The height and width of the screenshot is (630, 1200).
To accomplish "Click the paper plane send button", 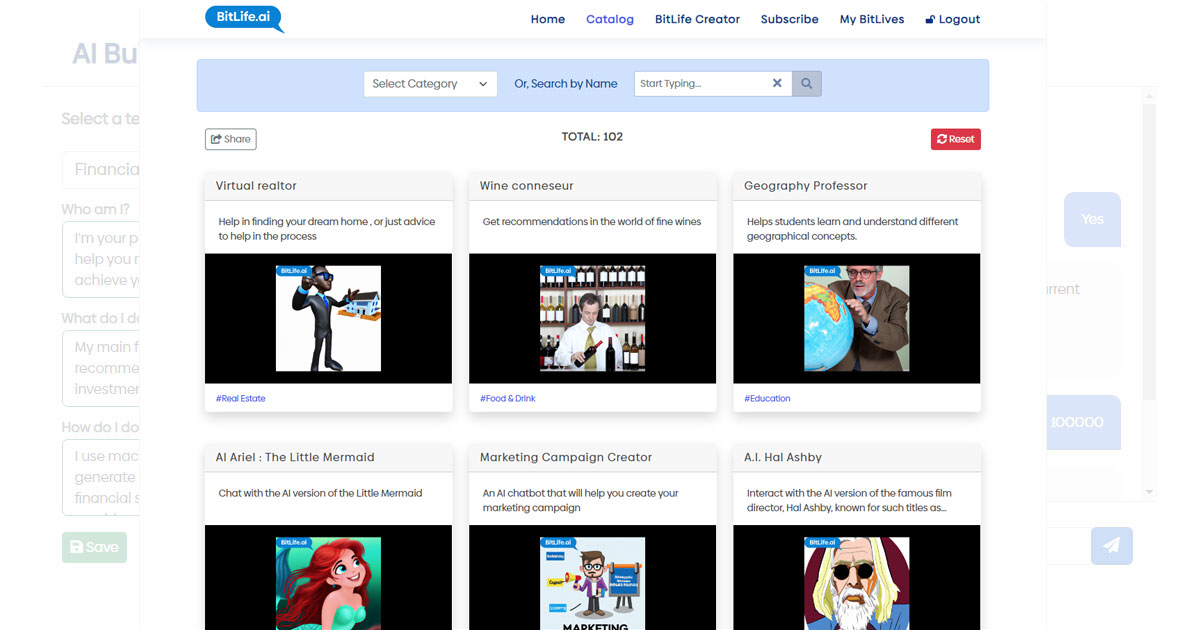I will (1111, 546).
